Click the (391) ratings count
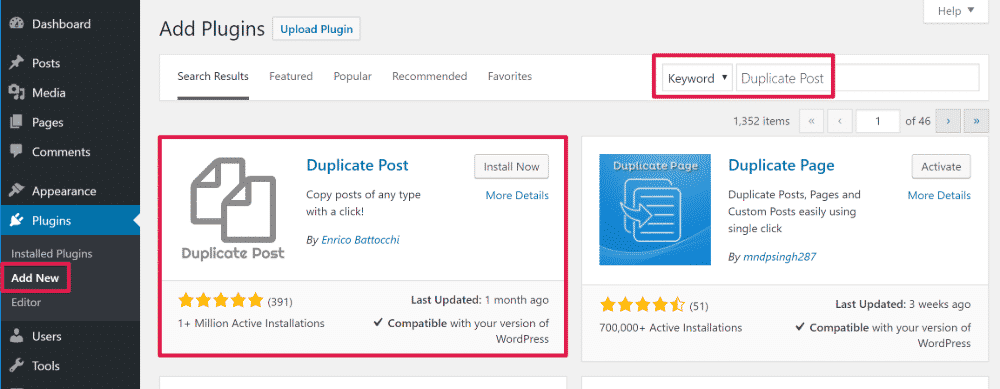Image resolution: width=1000 pixels, height=389 pixels. (280, 302)
